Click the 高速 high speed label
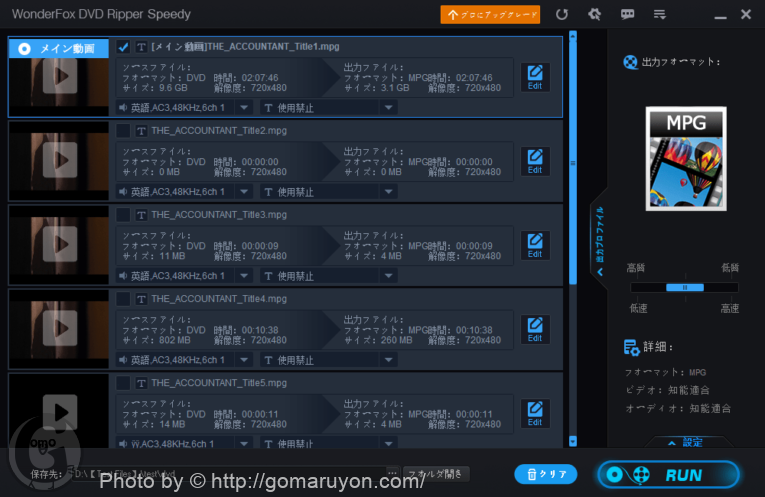This screenshot has height=497, width=765. pos(729,308)
